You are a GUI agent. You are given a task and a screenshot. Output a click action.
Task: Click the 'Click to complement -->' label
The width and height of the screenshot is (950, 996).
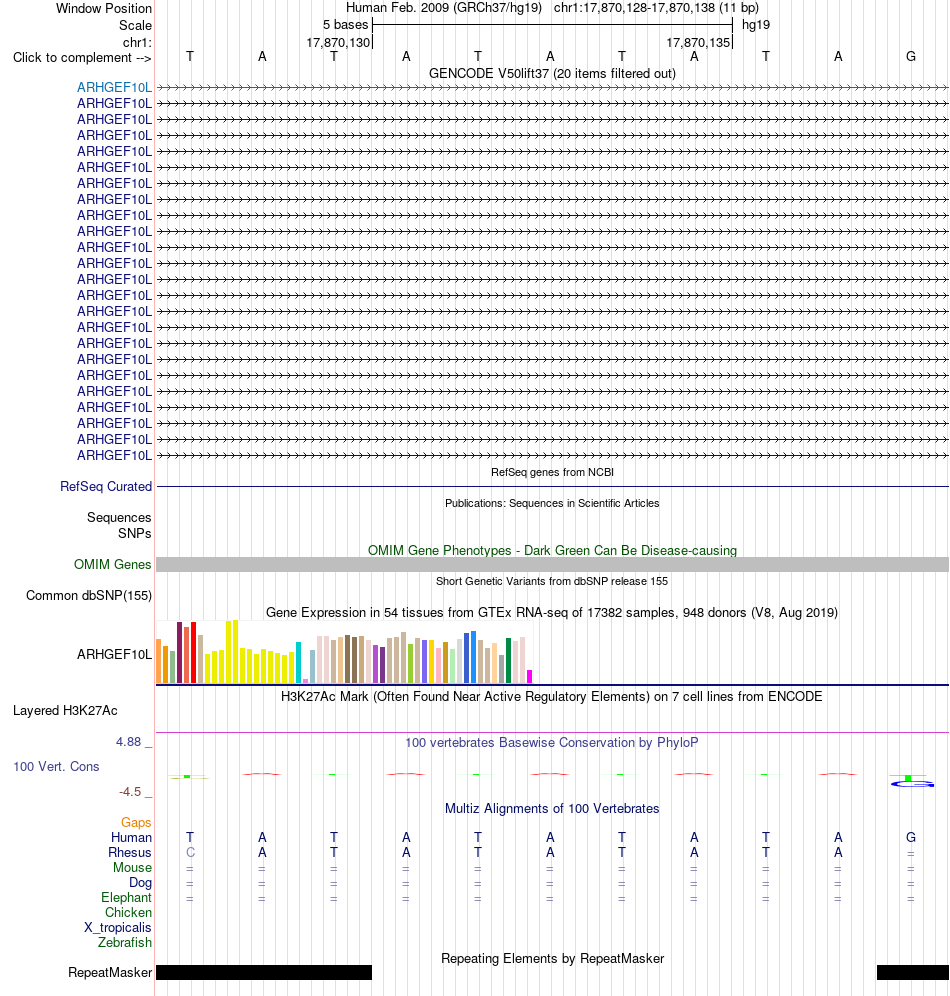coord(82,58)
